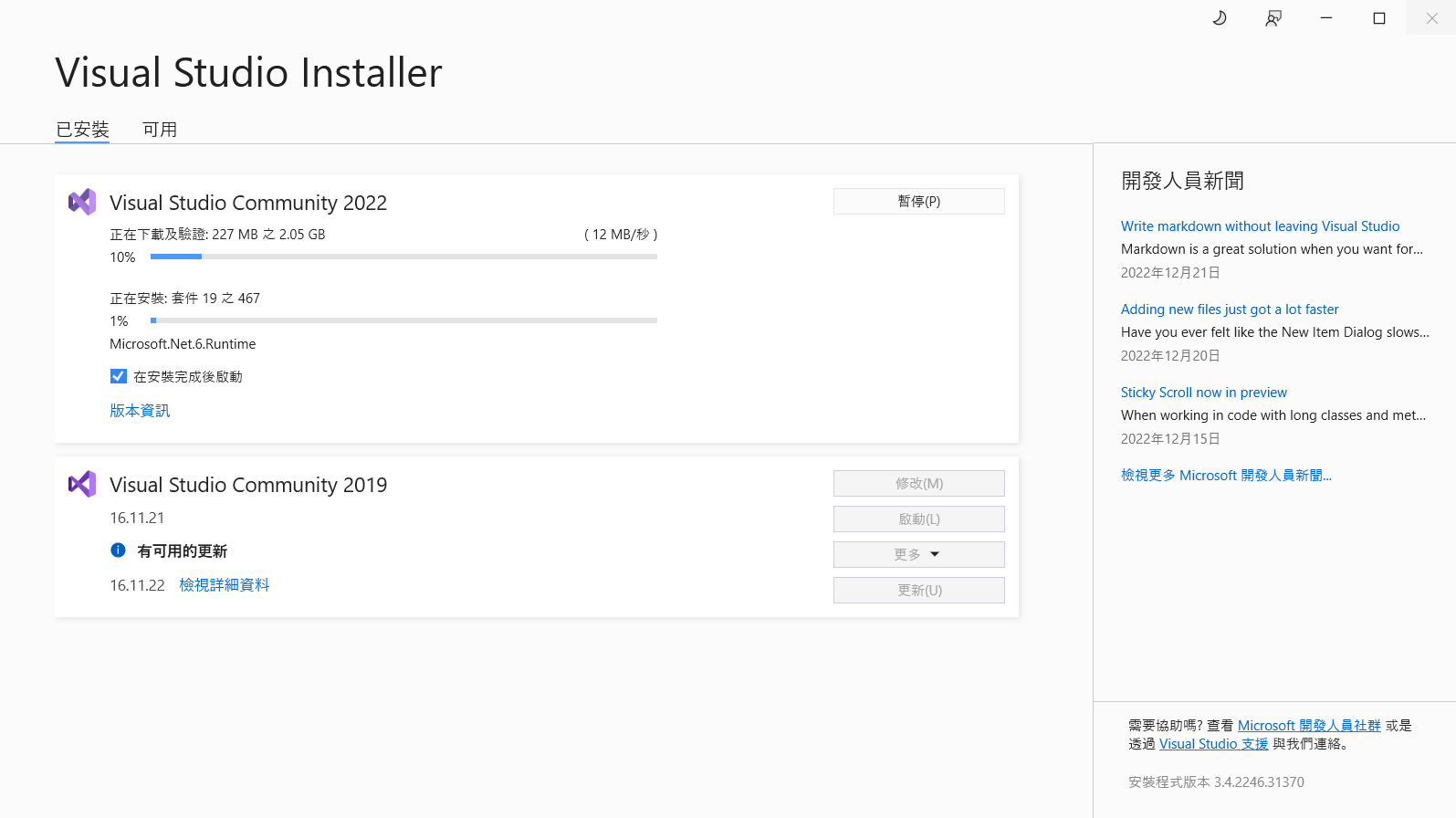Image resolution: width=1456 pixels, height=818 pixels.
Task: Maximize the installer window
Action: (1379, 18)
